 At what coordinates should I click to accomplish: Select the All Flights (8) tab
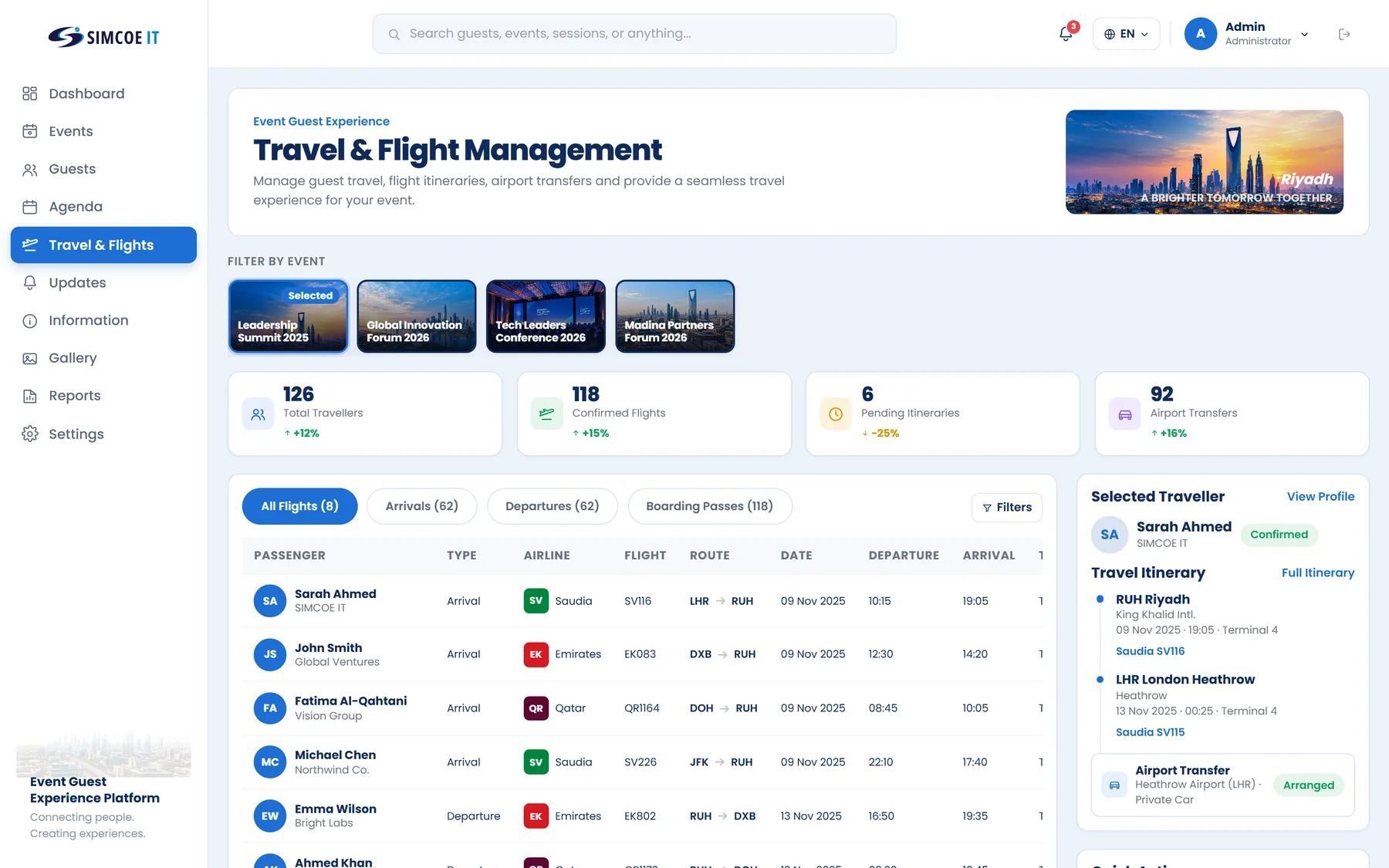(299, 506)
